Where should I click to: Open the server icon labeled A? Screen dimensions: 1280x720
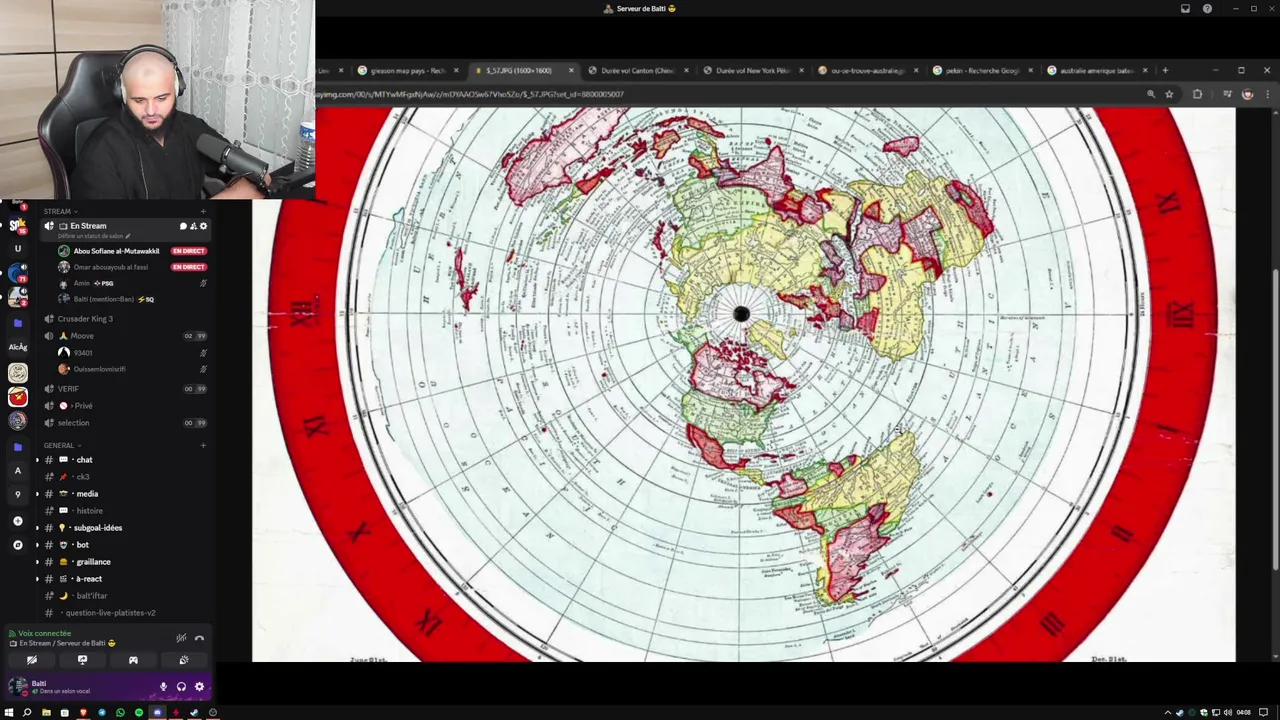coord(17,470)
